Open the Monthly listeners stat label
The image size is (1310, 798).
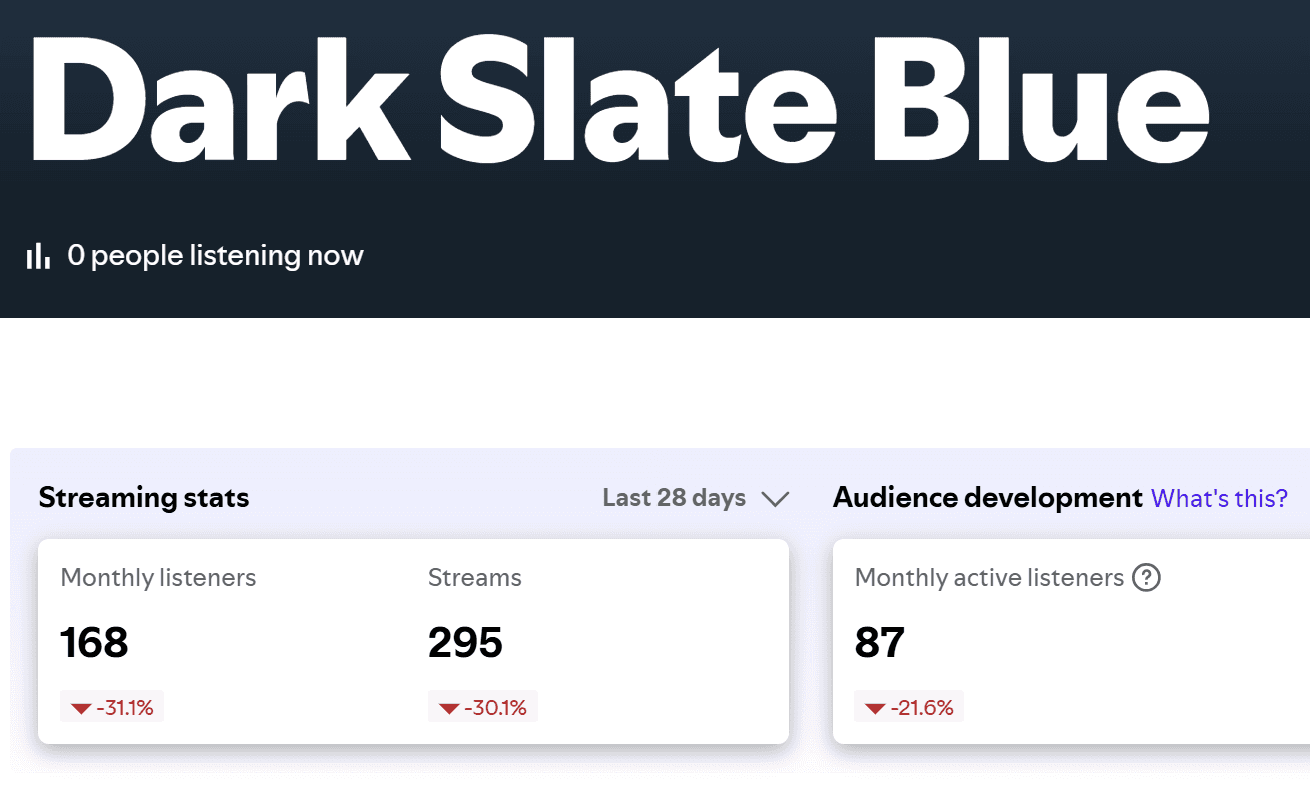[158, 578]
